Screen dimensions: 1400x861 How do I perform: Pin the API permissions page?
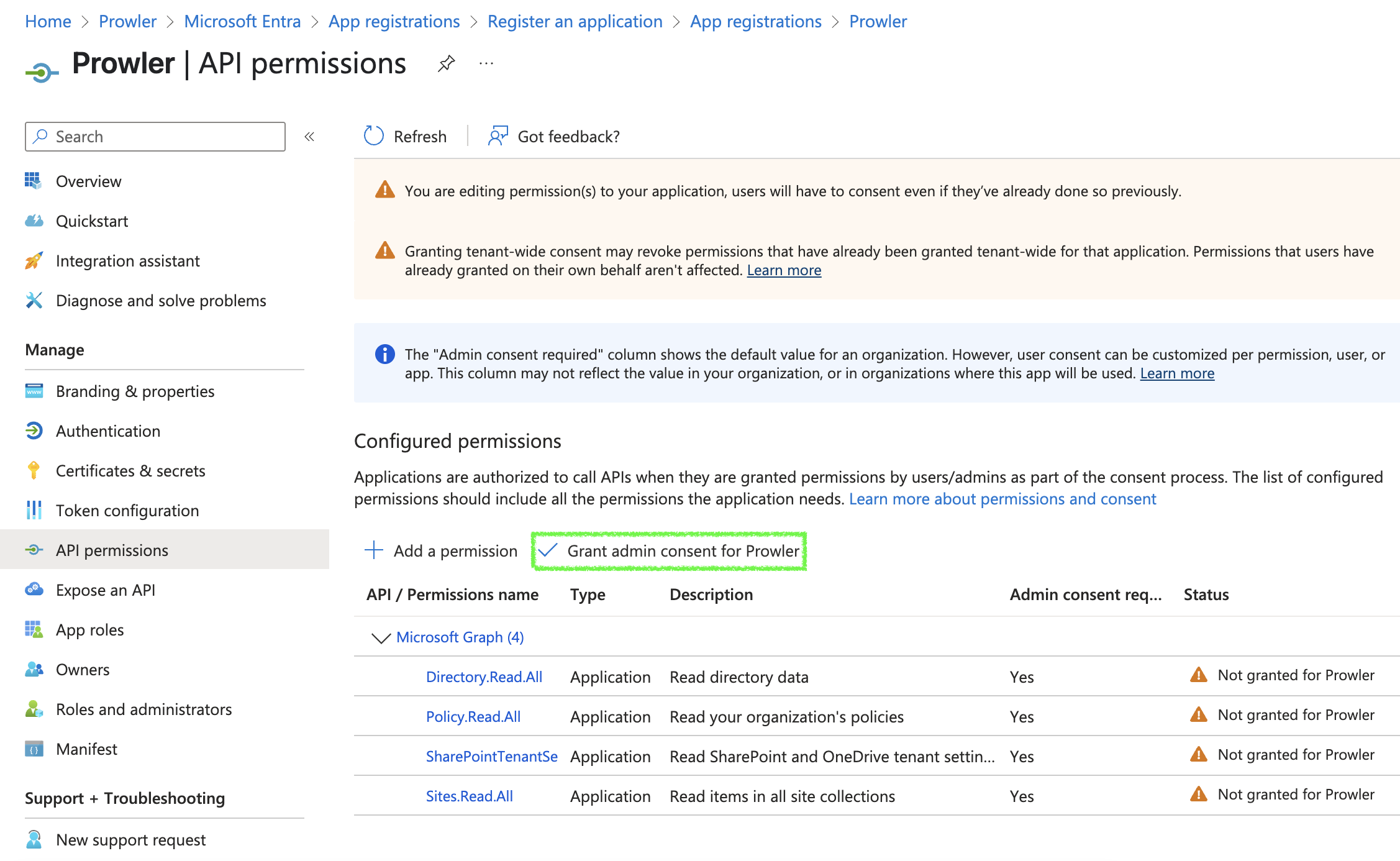point(446,63)
